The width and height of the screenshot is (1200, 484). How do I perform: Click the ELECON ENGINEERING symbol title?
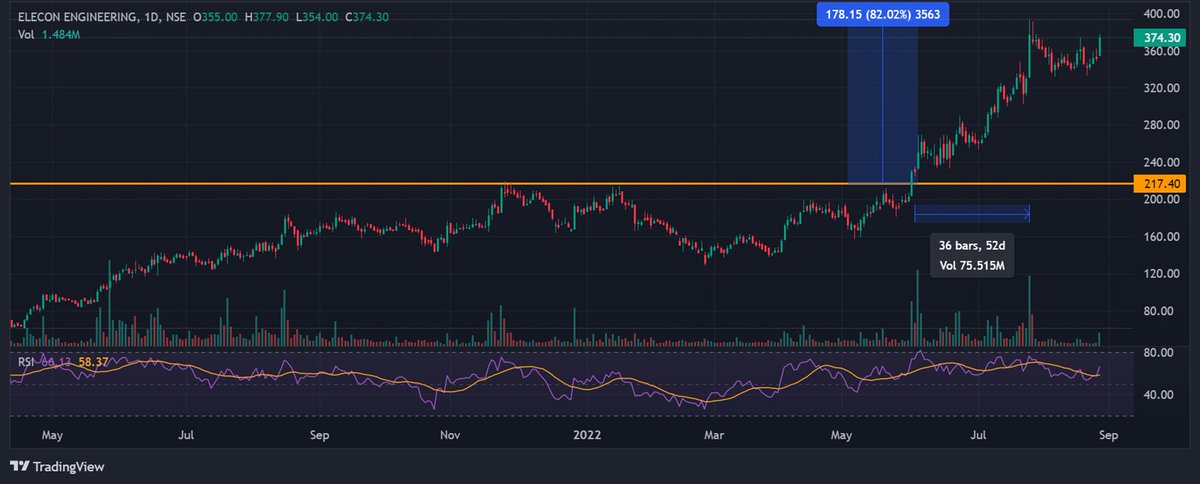(101, 17)
